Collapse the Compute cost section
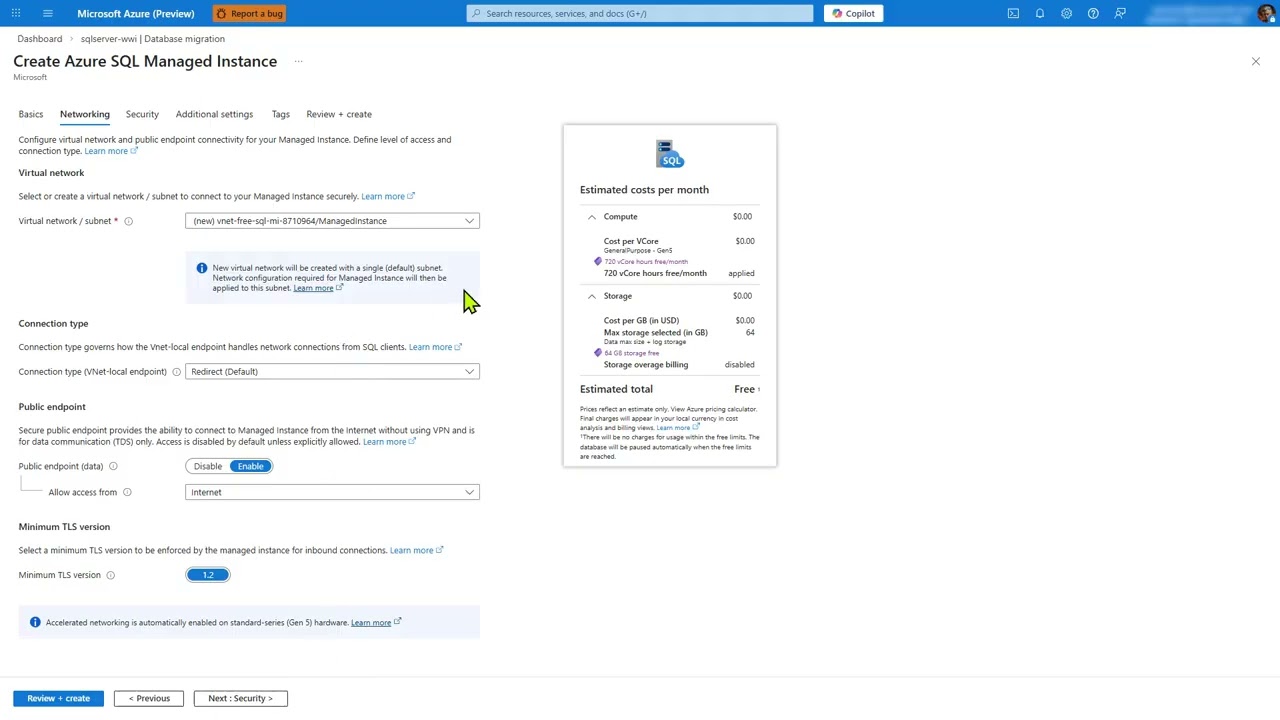This screenshot has height=720, width=1280. coord(592,217)
